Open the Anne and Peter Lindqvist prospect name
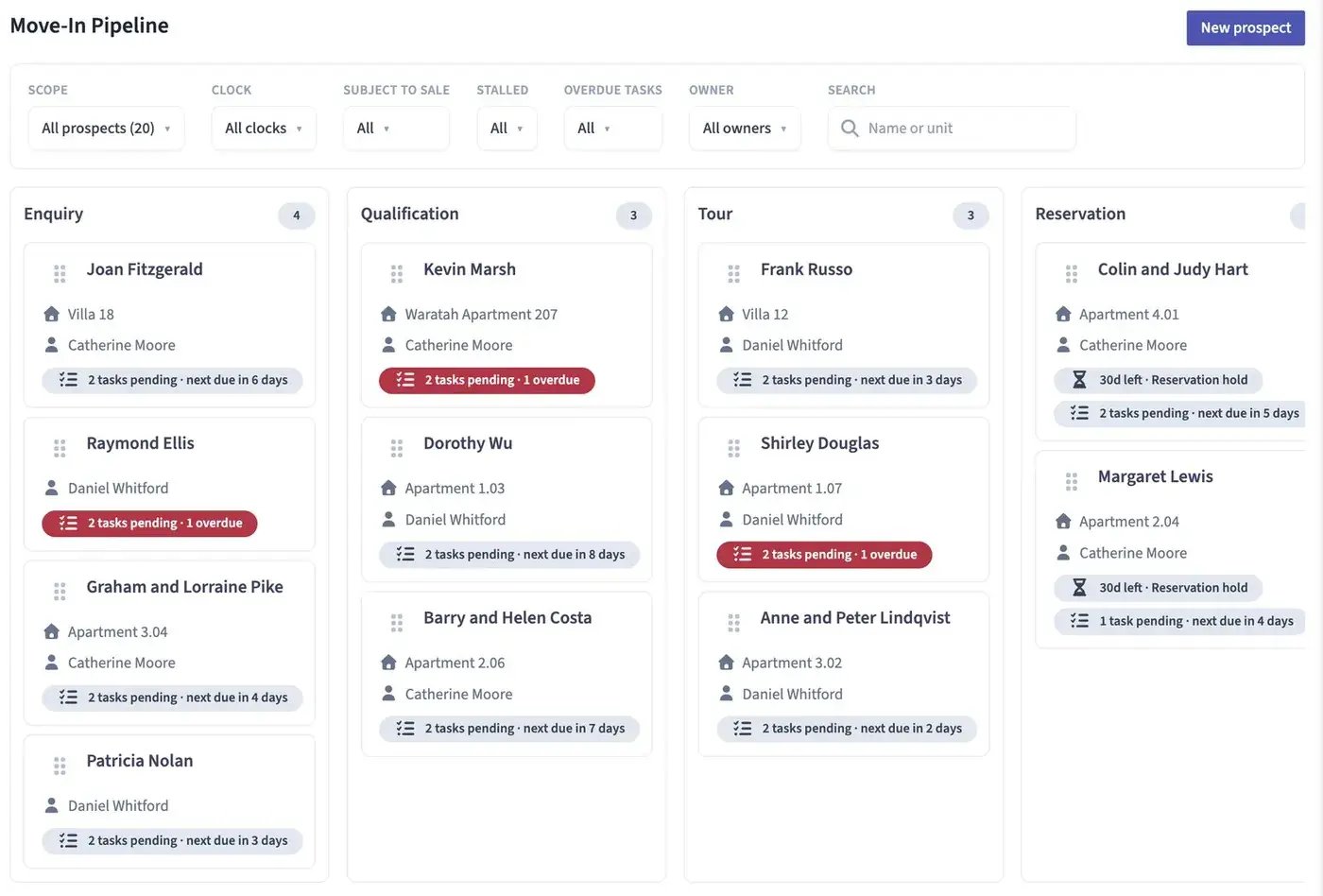Image resolution: width=1323 pixels, height=896 pixels. (x=855, y=618)
